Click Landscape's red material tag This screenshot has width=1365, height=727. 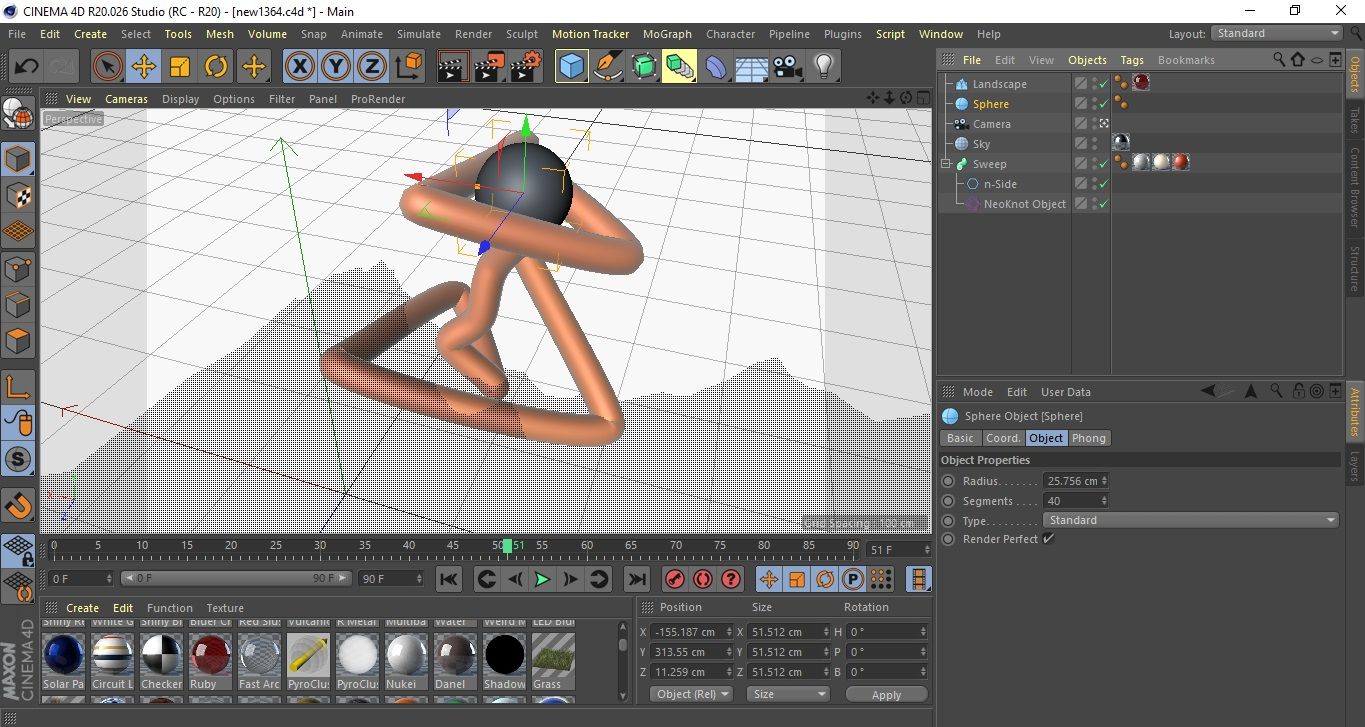pyautogui.click(x=1141, y=83)
